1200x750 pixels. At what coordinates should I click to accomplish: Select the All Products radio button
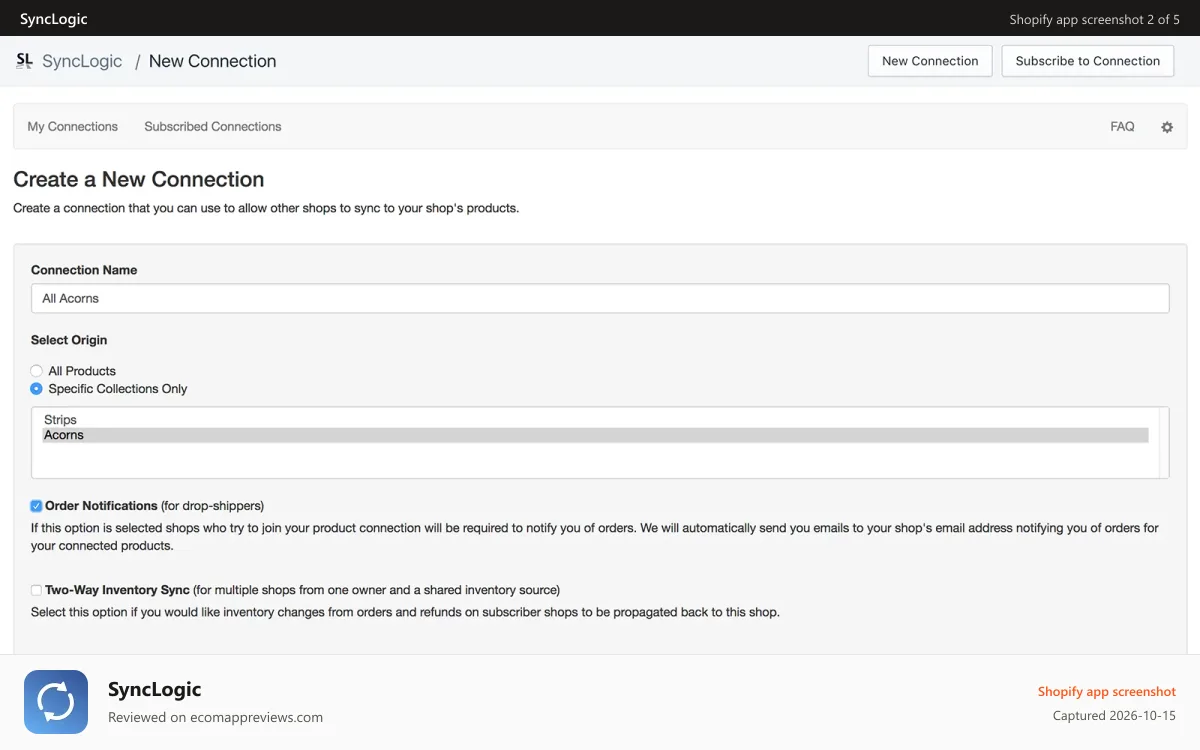coord(36,371)
